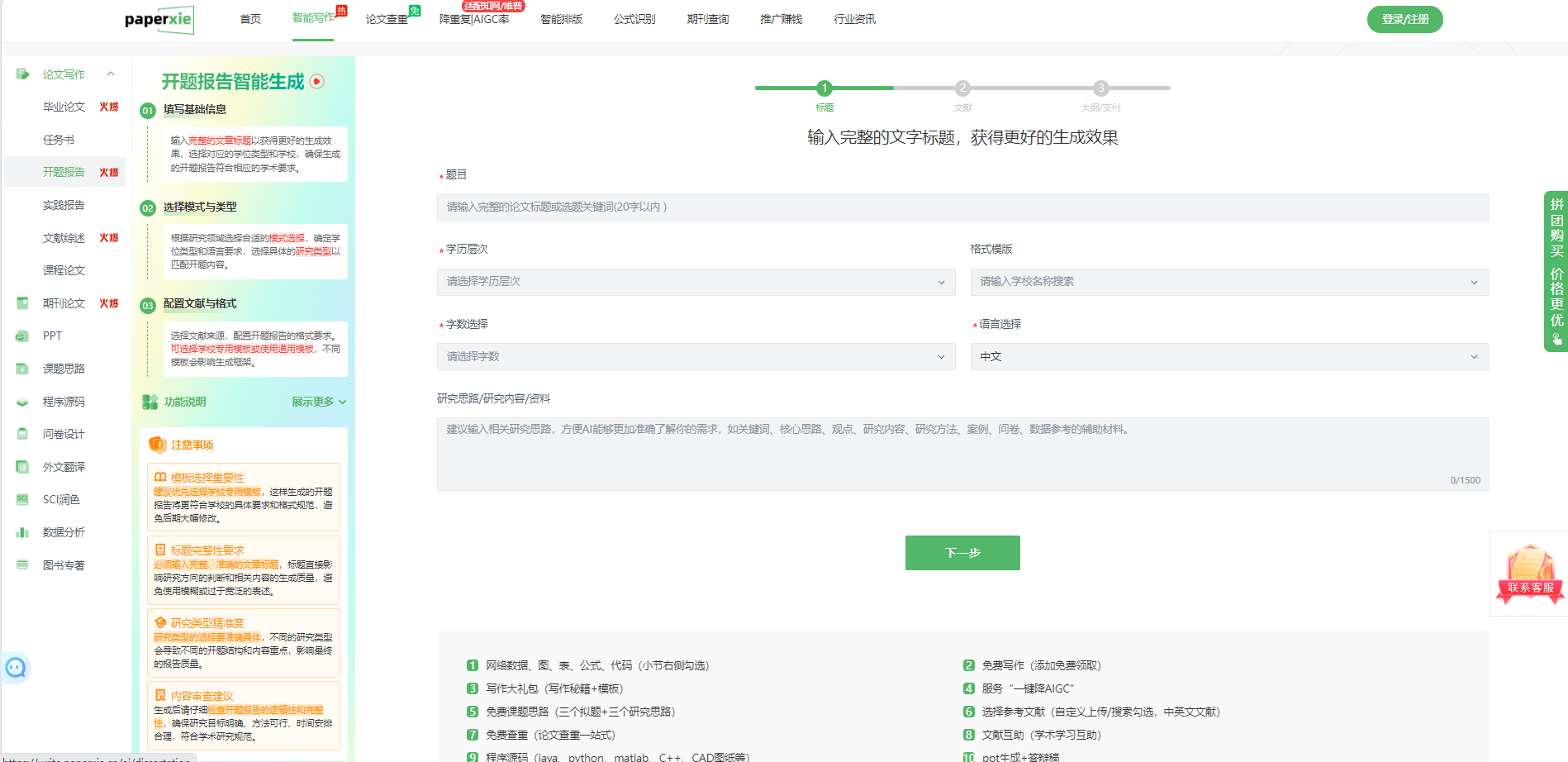Go to 期刊查询 in top navigation
The height and width of the screenshot is (762, 1568).
(707, 19)
